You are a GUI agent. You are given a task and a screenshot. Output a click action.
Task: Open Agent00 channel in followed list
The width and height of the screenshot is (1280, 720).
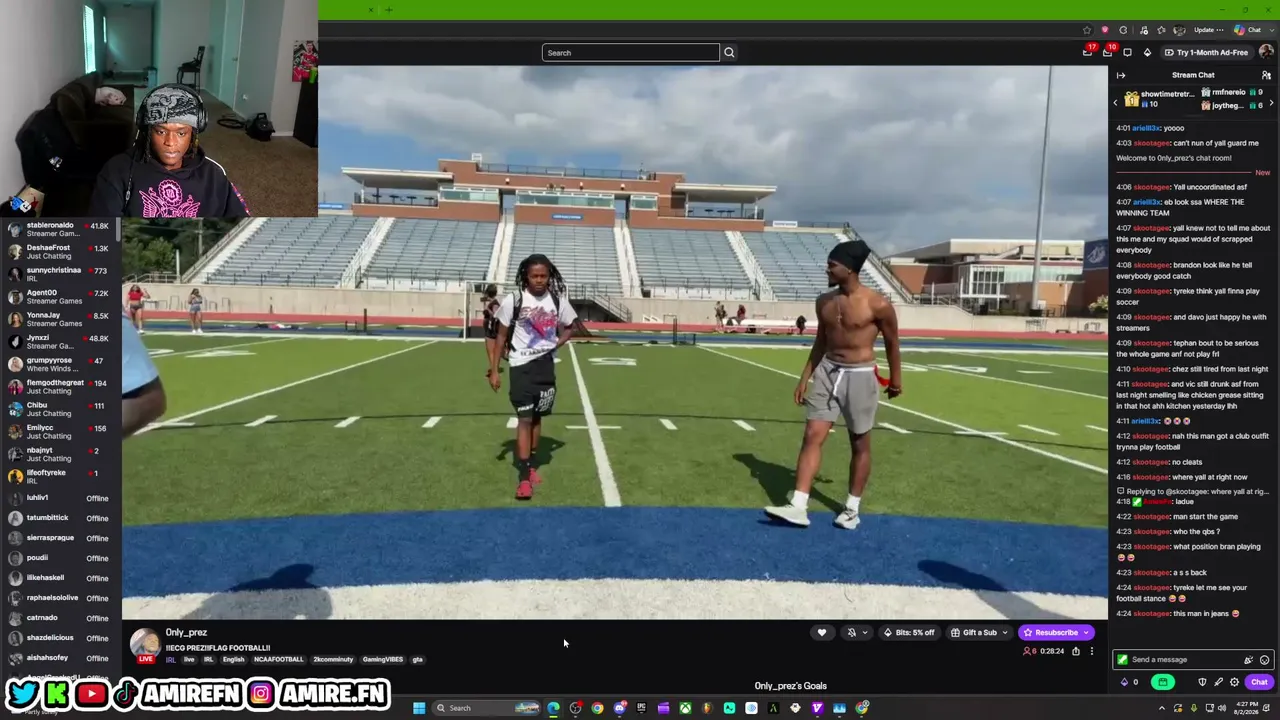click(61, 297)
